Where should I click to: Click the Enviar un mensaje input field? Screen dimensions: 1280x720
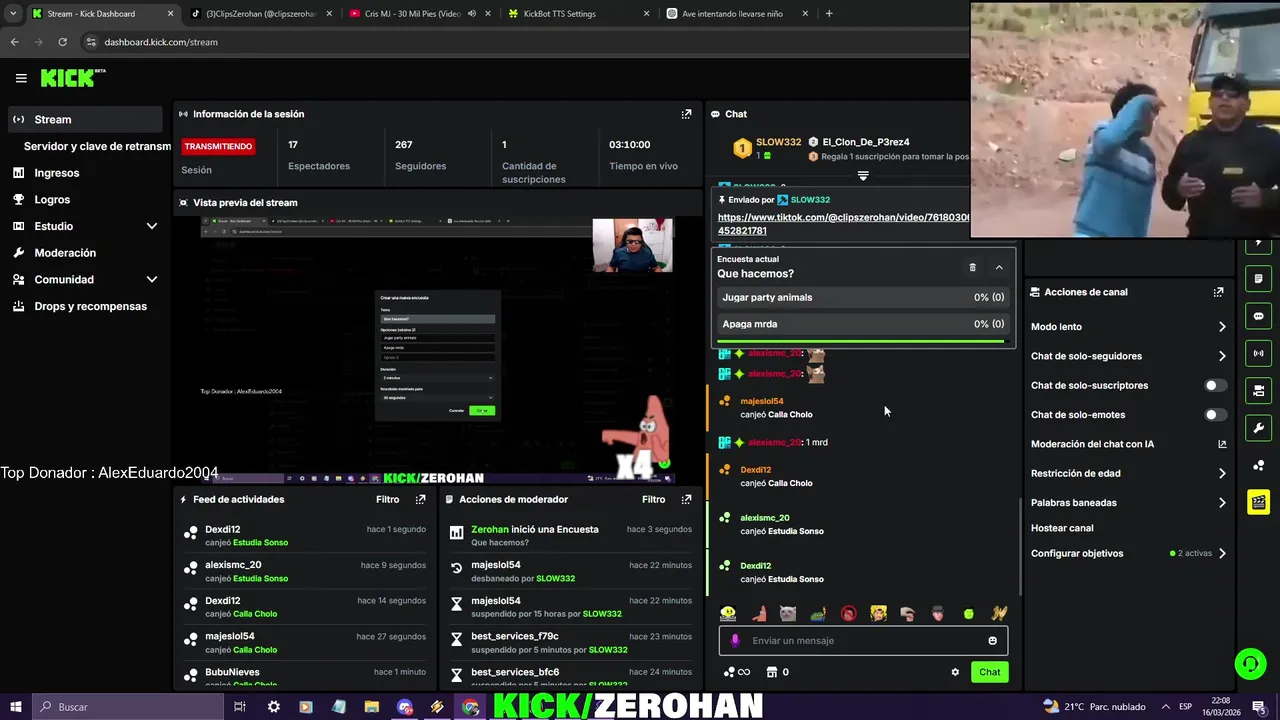click(x=863, y=641)
